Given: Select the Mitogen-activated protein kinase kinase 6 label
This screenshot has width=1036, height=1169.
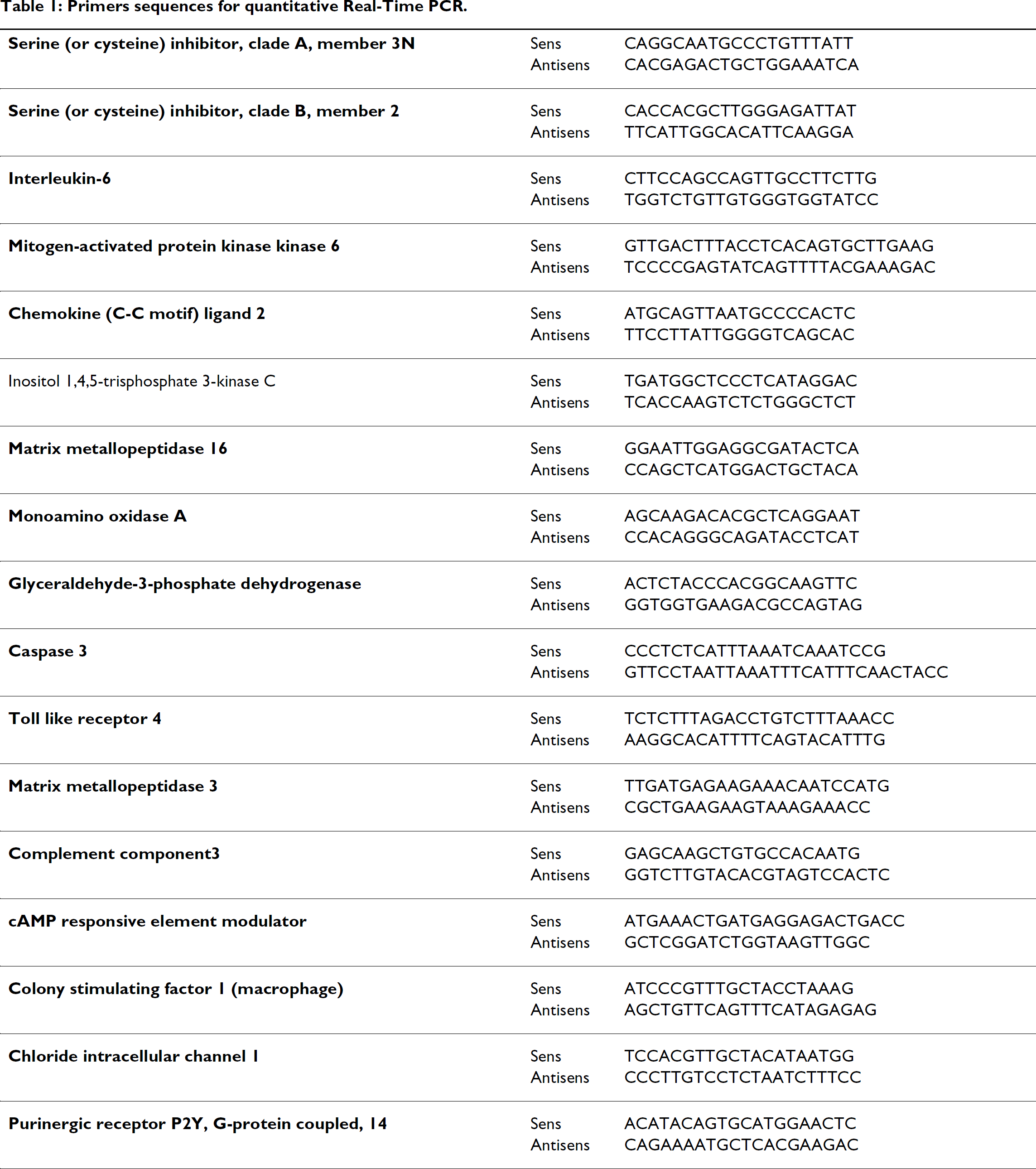Looking at the screenshot, I should pyautogui.click(x=174, y=246).
